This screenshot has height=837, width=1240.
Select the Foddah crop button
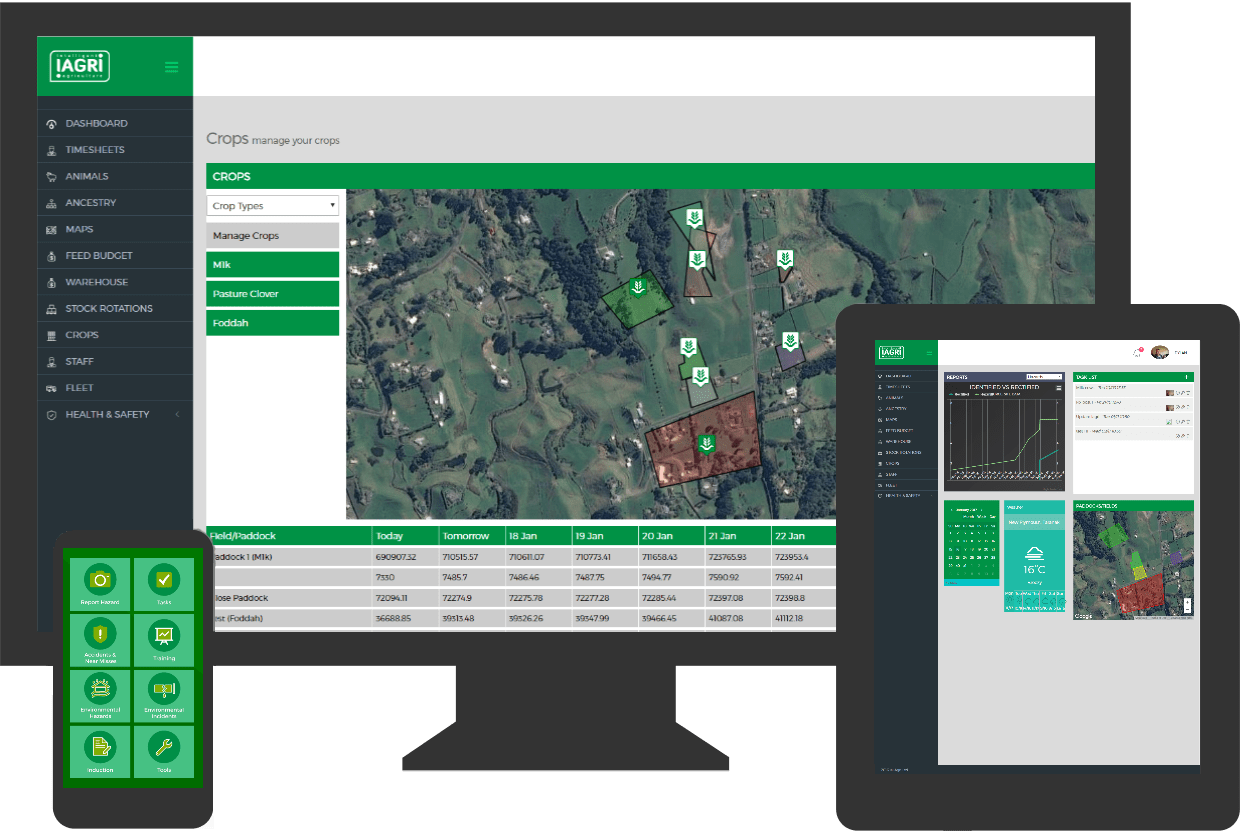[273, 323]
